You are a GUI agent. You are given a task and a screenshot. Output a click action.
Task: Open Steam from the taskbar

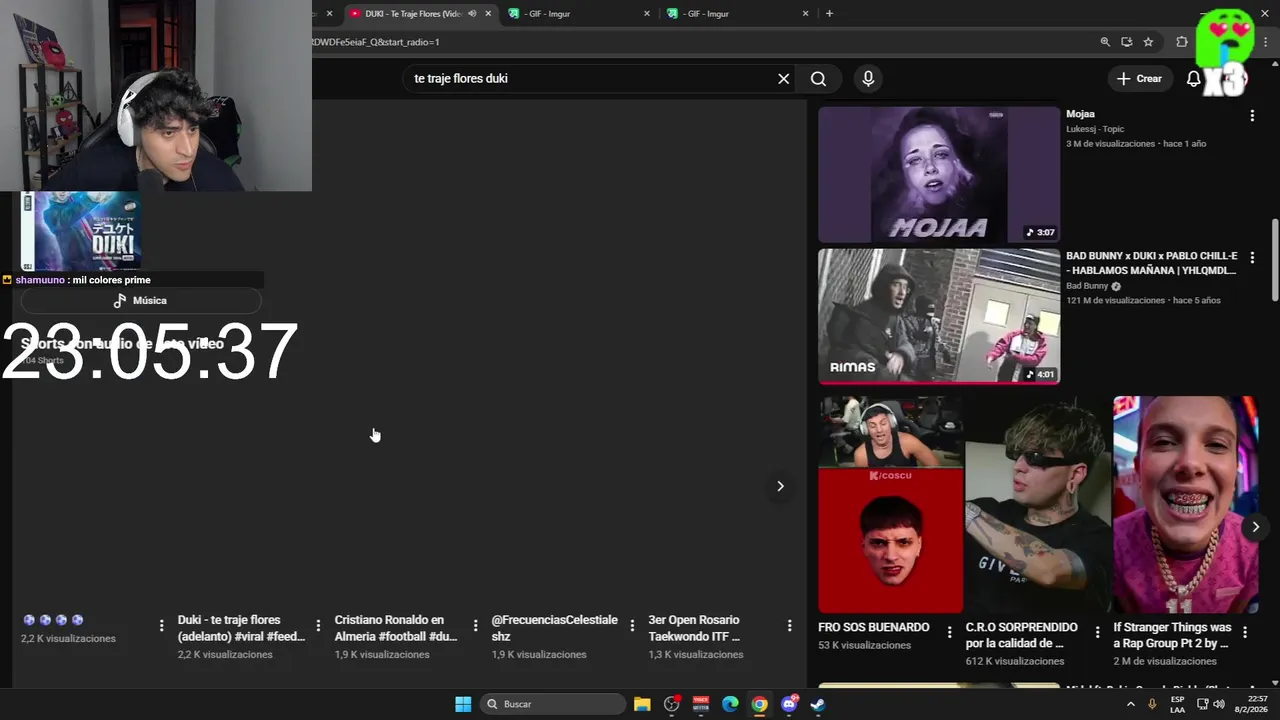(x=818, y=704)
